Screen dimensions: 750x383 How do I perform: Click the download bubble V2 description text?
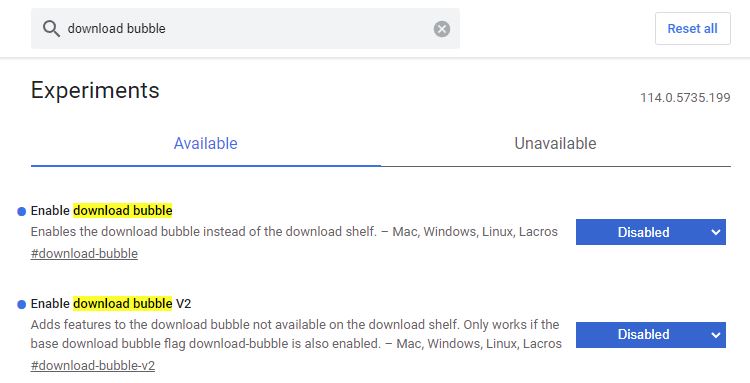296,334
